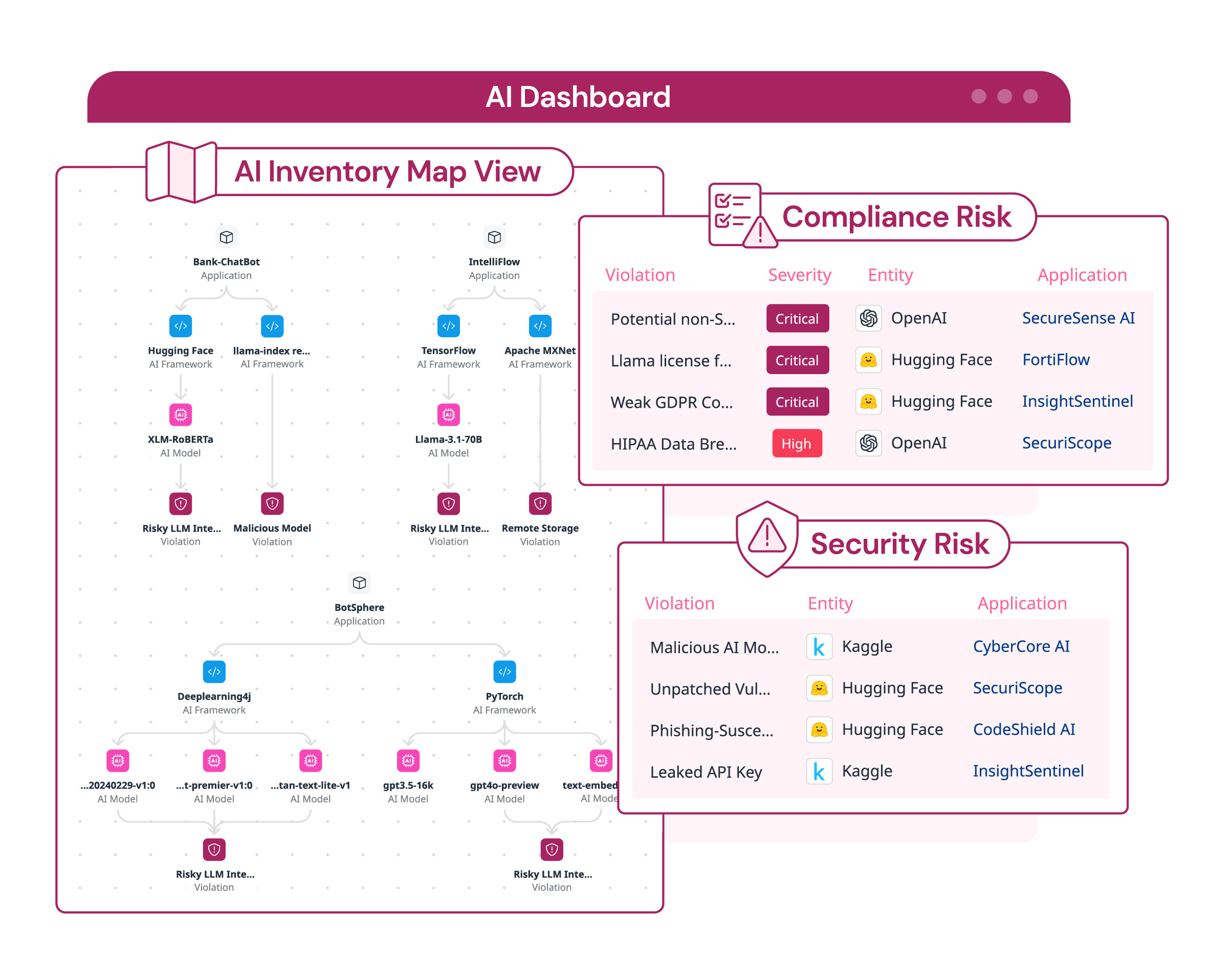Image resolution: width=1232 pixels, height=979 pixels.
Task: Click Violation column header in Compliance Risk
Action: point(640,275)
